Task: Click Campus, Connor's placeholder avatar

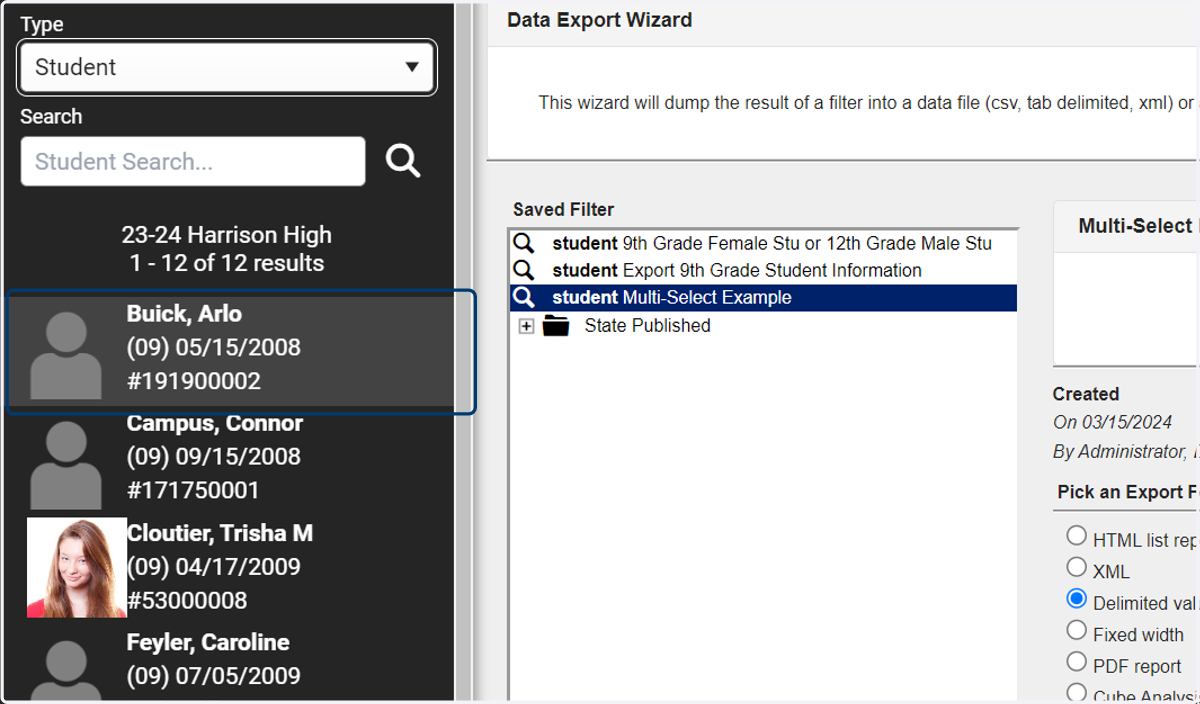Action: pos(66,465)
